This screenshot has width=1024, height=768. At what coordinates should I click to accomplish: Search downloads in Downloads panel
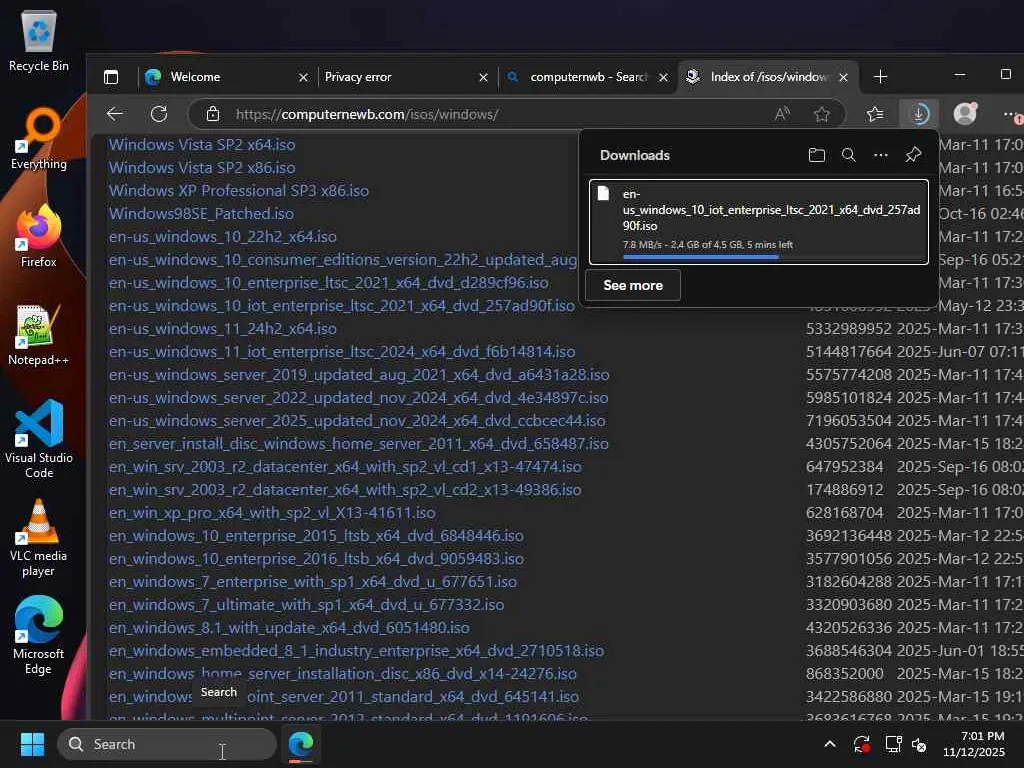click(848, 155)
